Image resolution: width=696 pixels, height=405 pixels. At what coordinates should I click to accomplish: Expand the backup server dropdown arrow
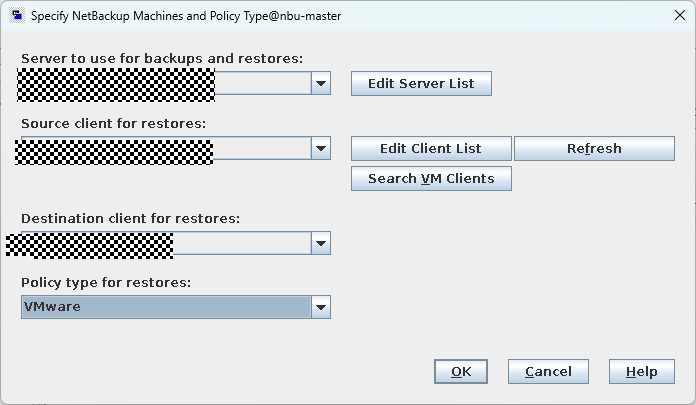pos(320,84)
